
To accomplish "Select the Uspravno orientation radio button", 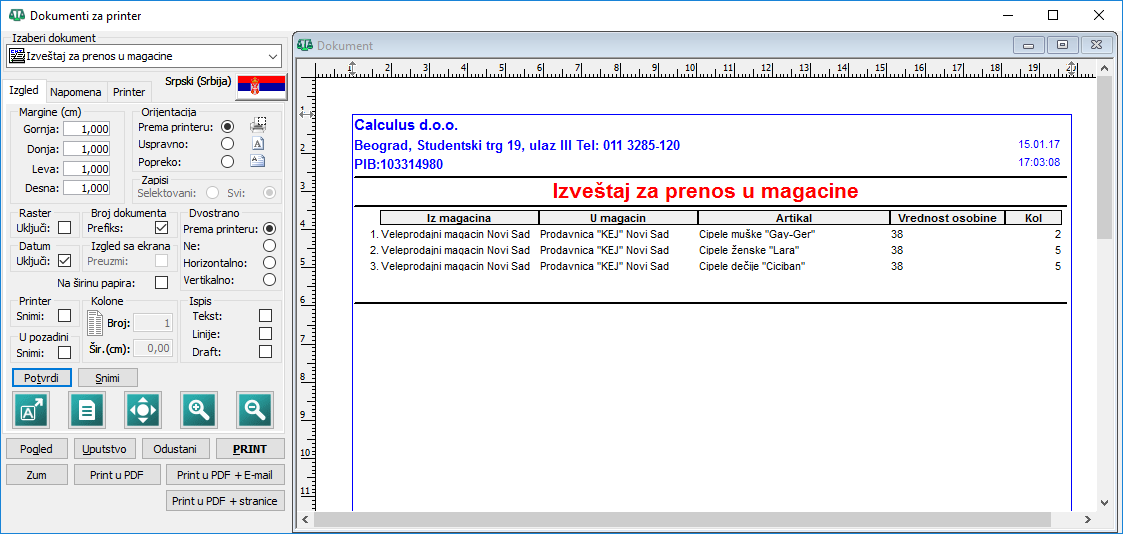I will click(x=228, y=143).
